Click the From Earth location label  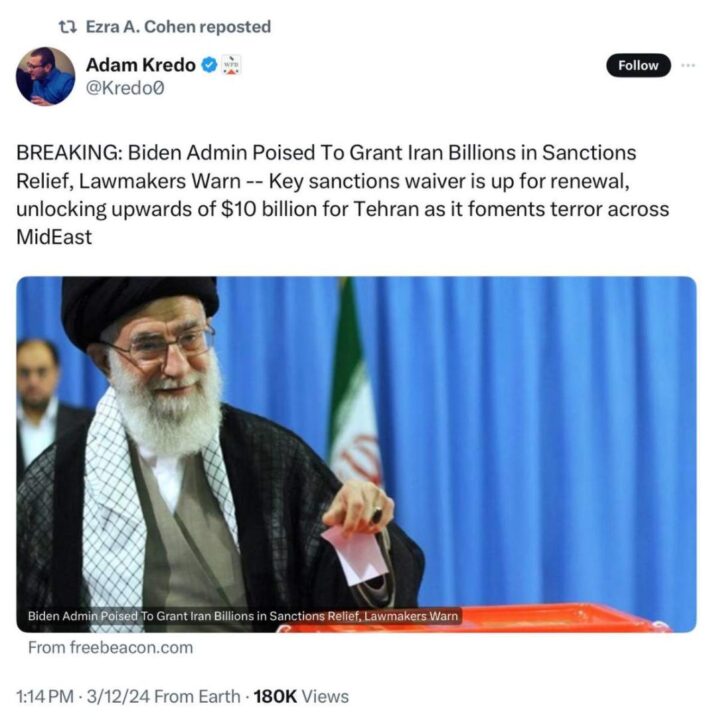tap(198, 697)
